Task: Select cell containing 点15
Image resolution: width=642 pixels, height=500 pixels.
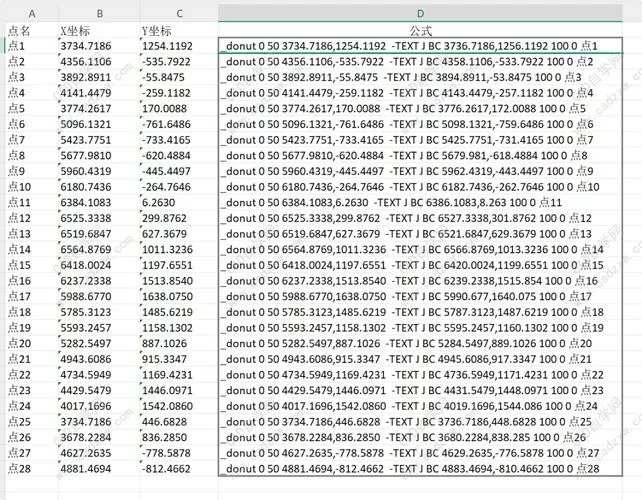Action: [32, 265]
